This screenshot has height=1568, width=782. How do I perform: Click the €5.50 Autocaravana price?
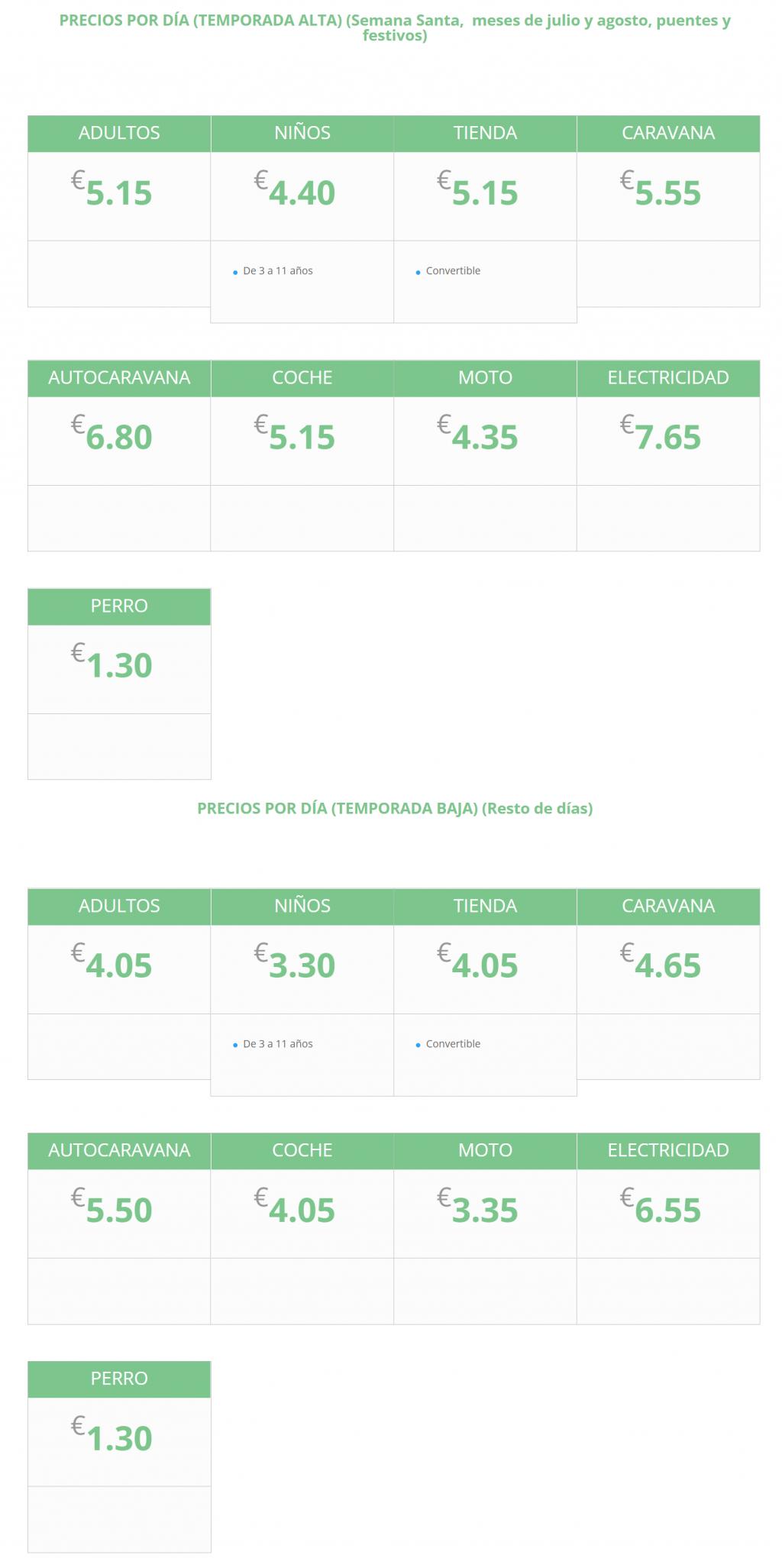[x=119, y=1210]
